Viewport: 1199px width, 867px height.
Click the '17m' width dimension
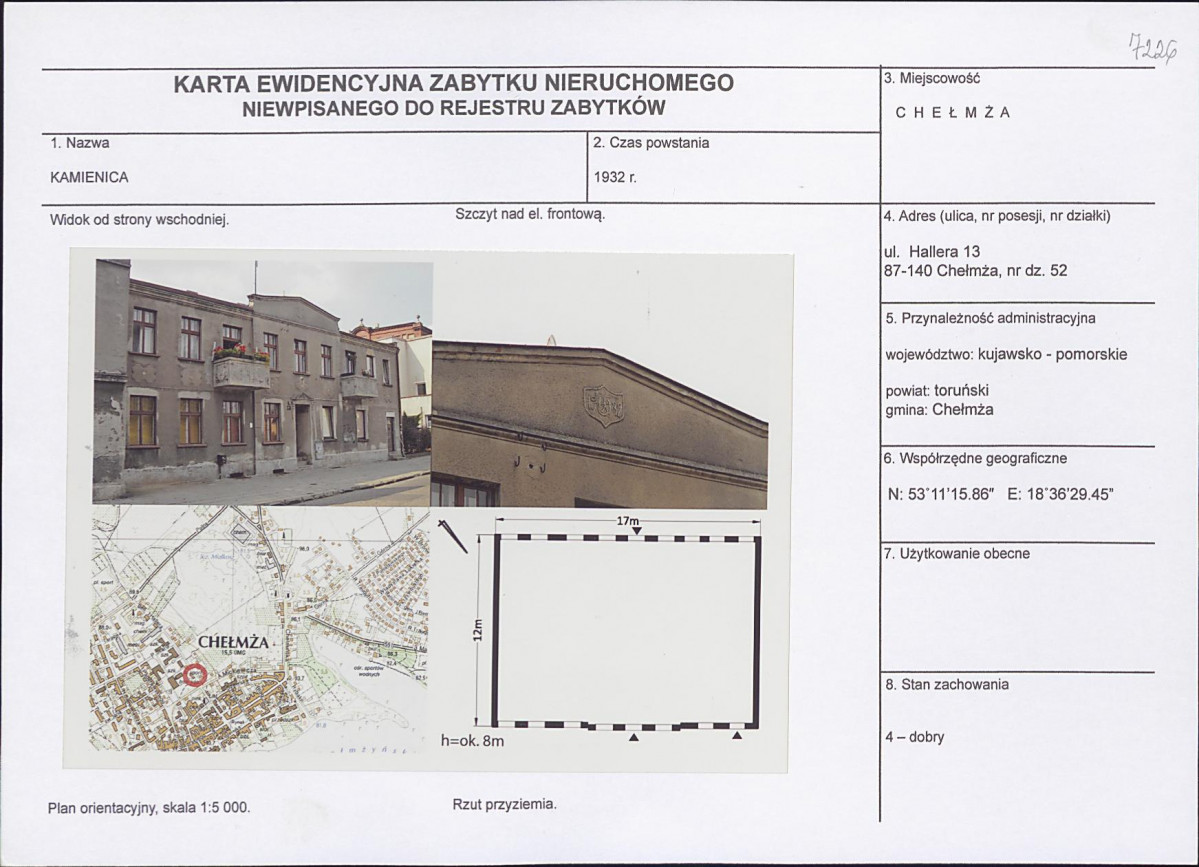click(x=627, y=521)
